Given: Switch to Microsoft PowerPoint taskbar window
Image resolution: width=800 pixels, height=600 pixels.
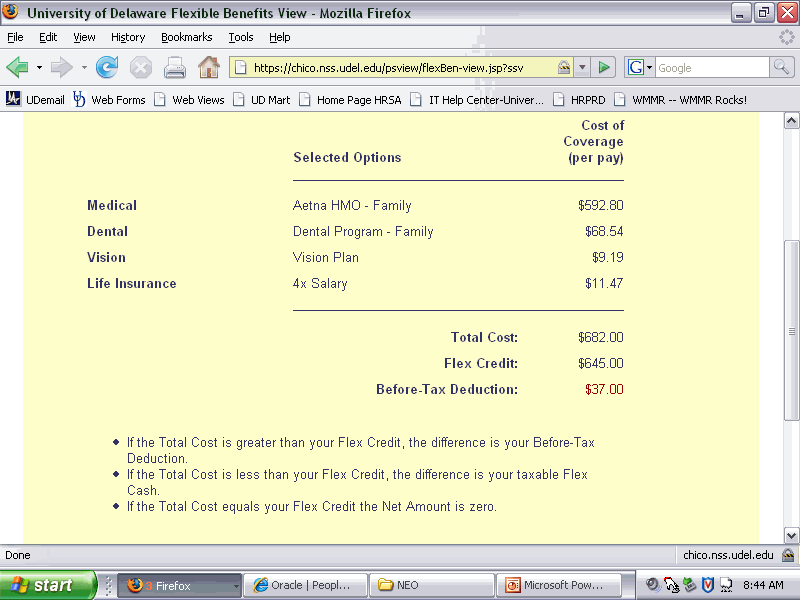Looking at the screenshot, I should point(560,585).
